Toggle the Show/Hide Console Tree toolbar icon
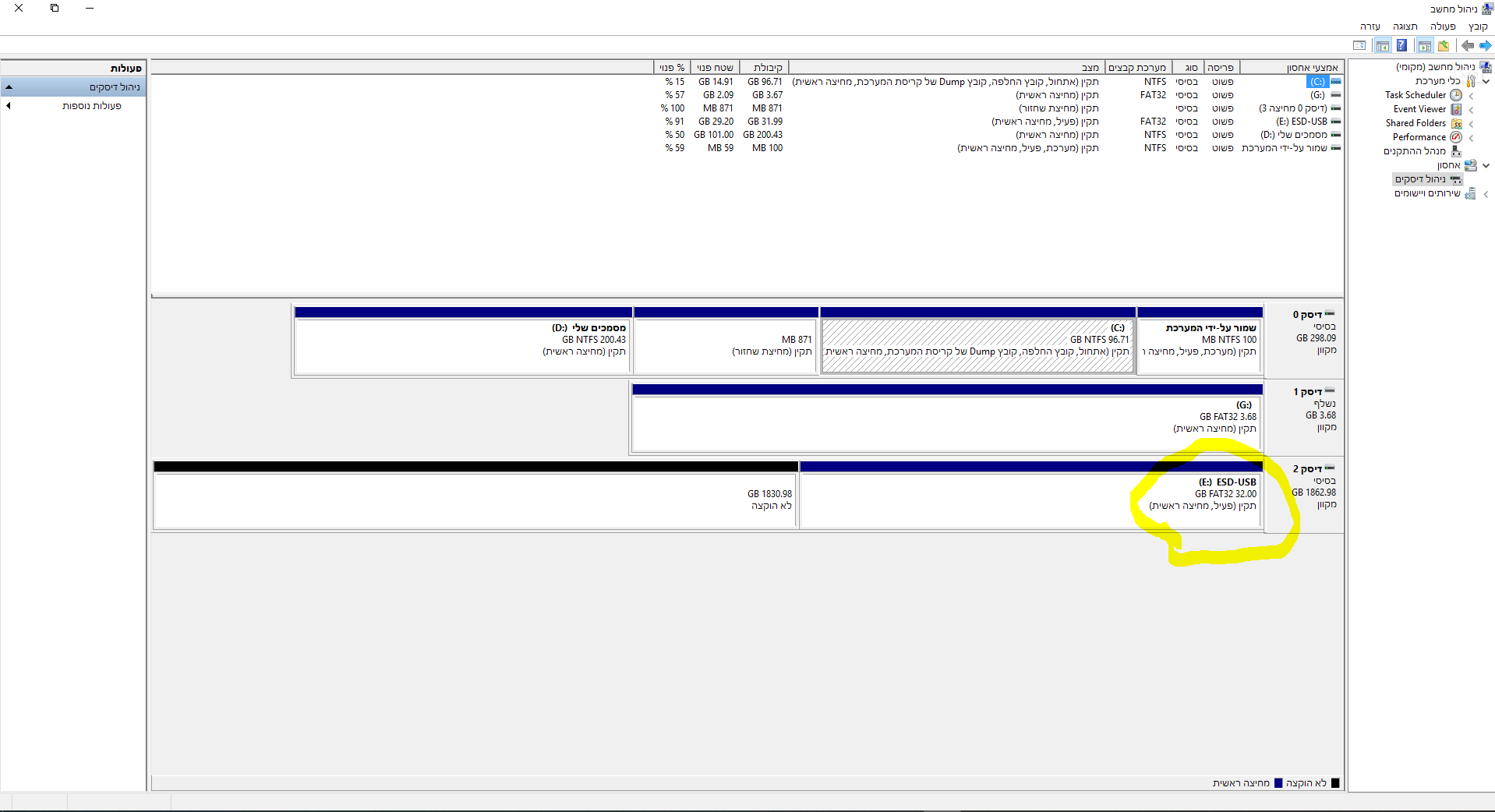Viewport: 1495px width, 812px height. point(1425,45)
